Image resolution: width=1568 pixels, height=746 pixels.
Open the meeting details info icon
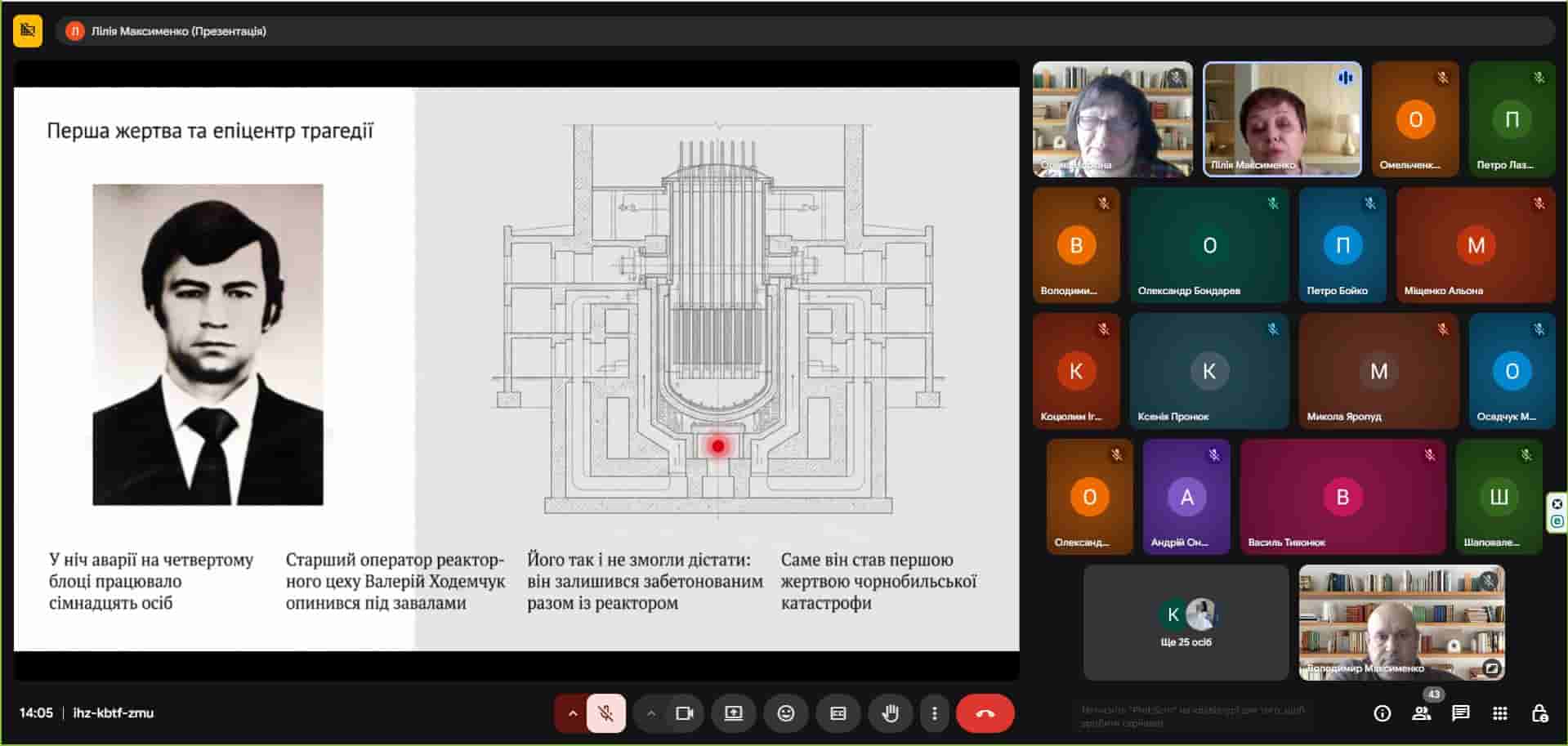tap(1382, 713)
